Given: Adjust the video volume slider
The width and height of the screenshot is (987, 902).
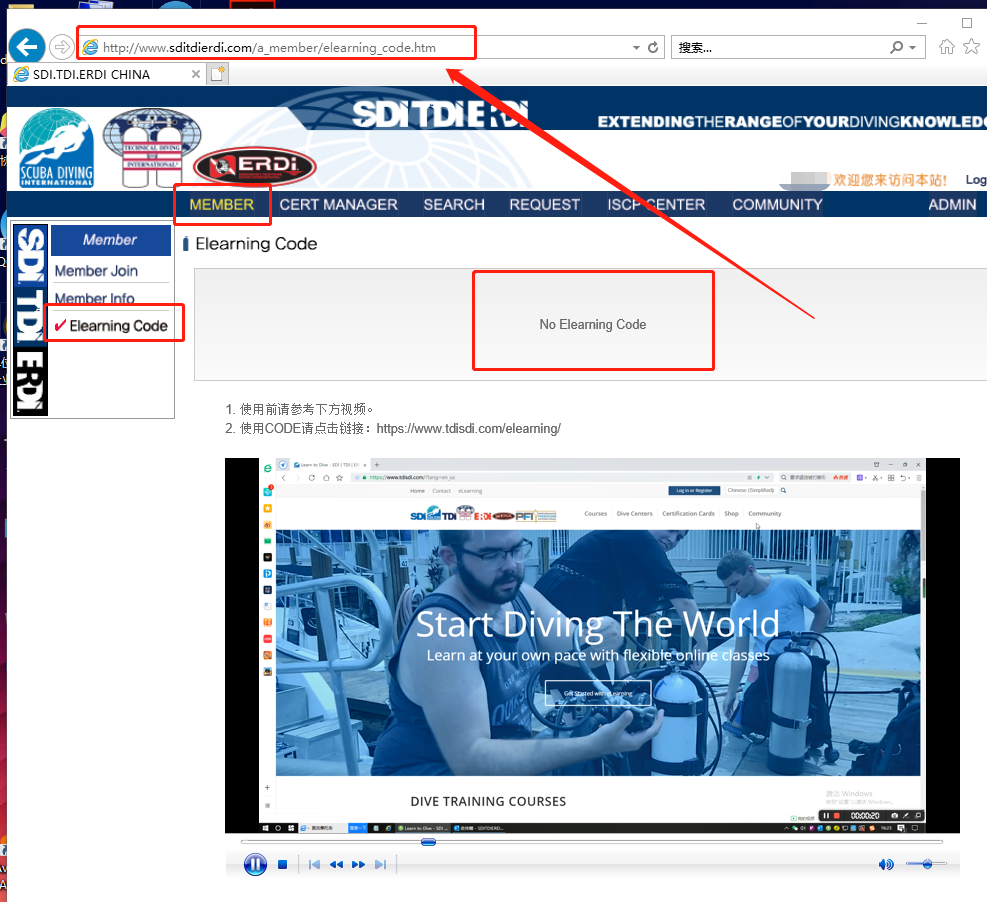Looking at the screenshot, I should click(927, 864).
